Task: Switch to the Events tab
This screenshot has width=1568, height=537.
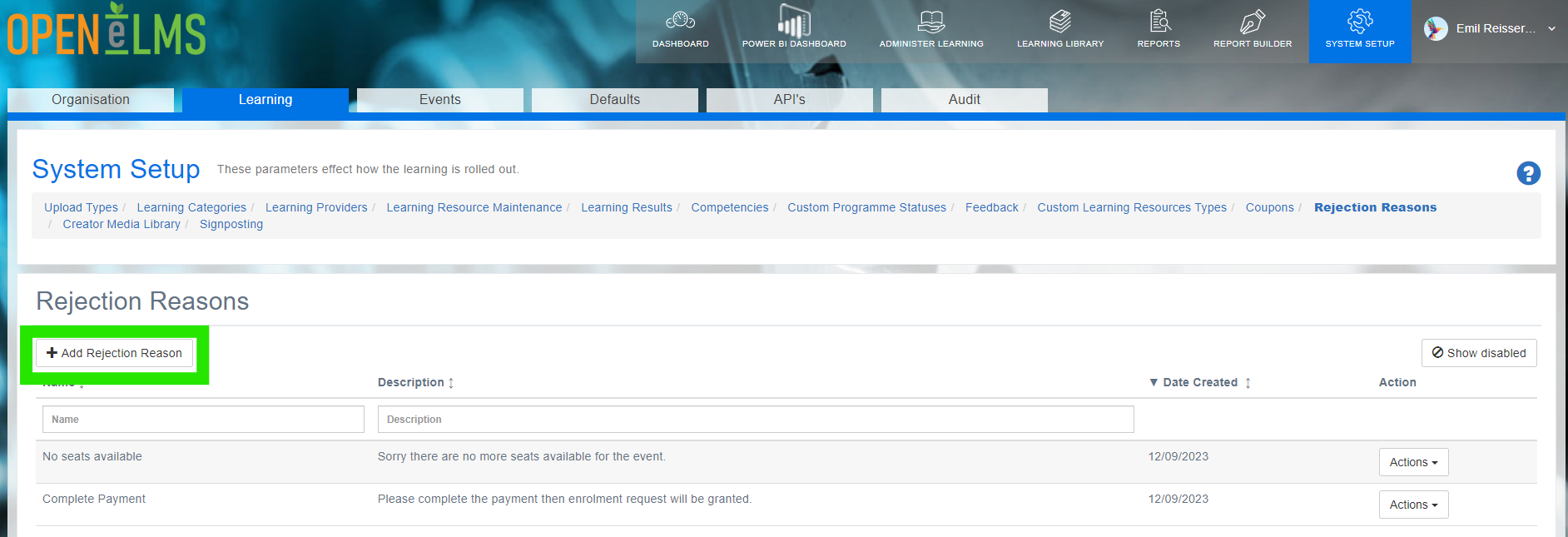Action: tap(440, 100)
